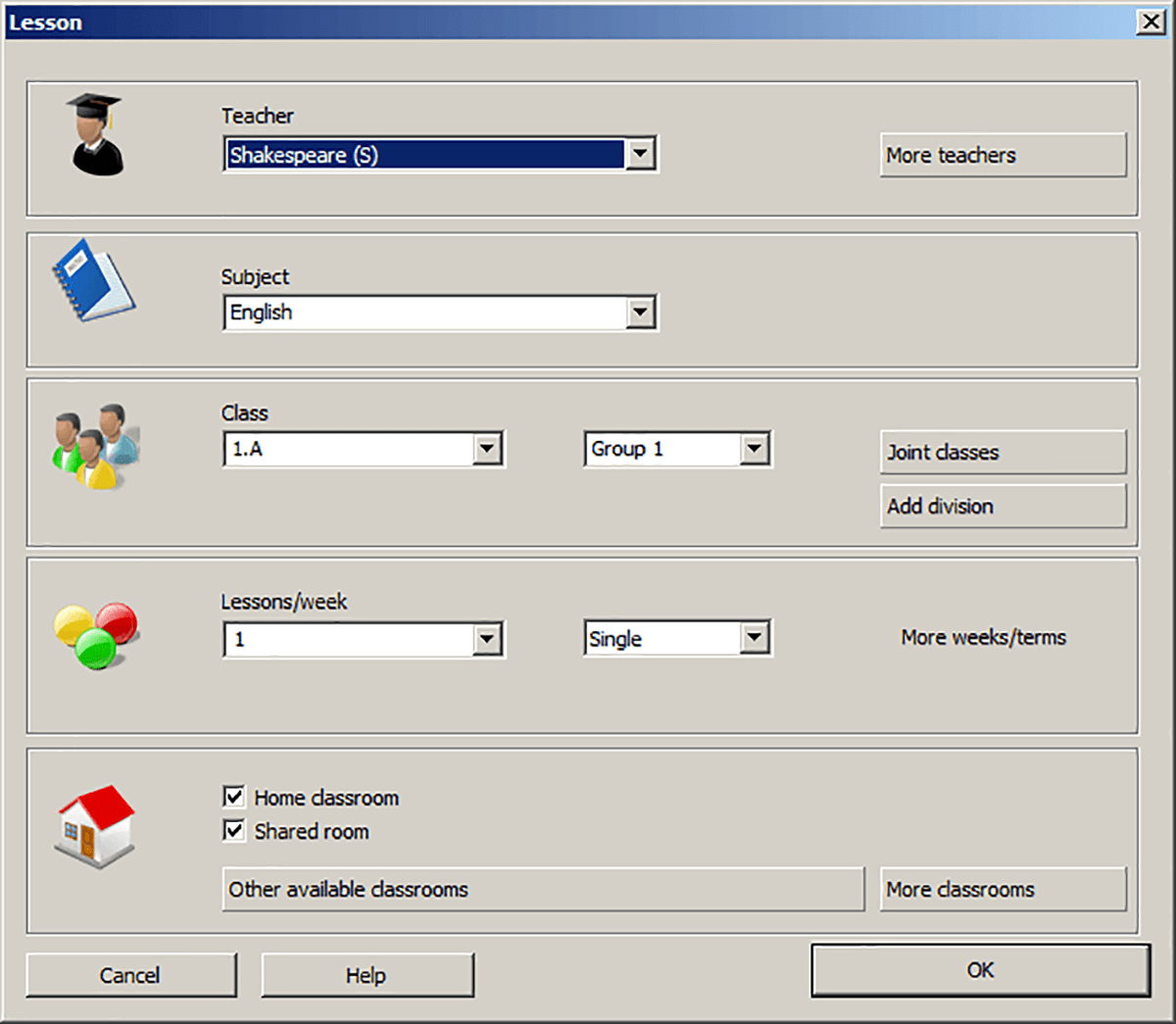
Task: Click the colored balls lessons icon
Action: [96, 636]
